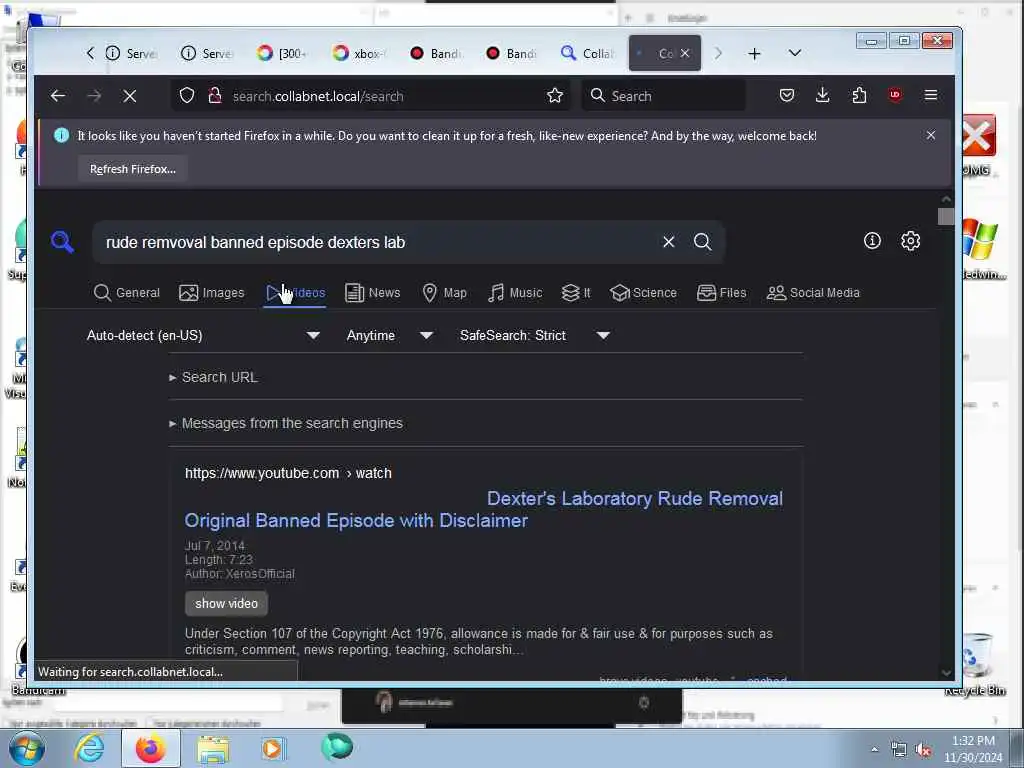Switch to IT category
1024x768 pixels.
point(576,293)
